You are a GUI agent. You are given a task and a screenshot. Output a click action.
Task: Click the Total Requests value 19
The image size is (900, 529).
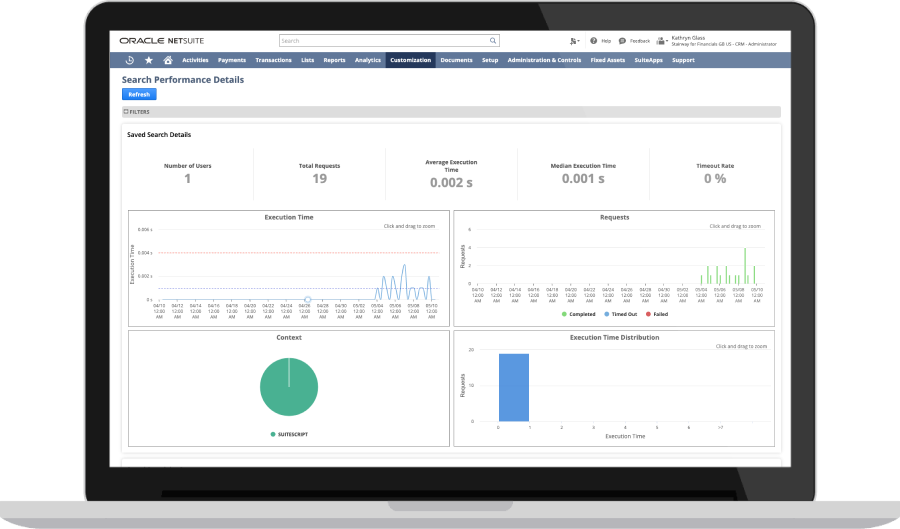pyautogui.click(x=320, y=179)
